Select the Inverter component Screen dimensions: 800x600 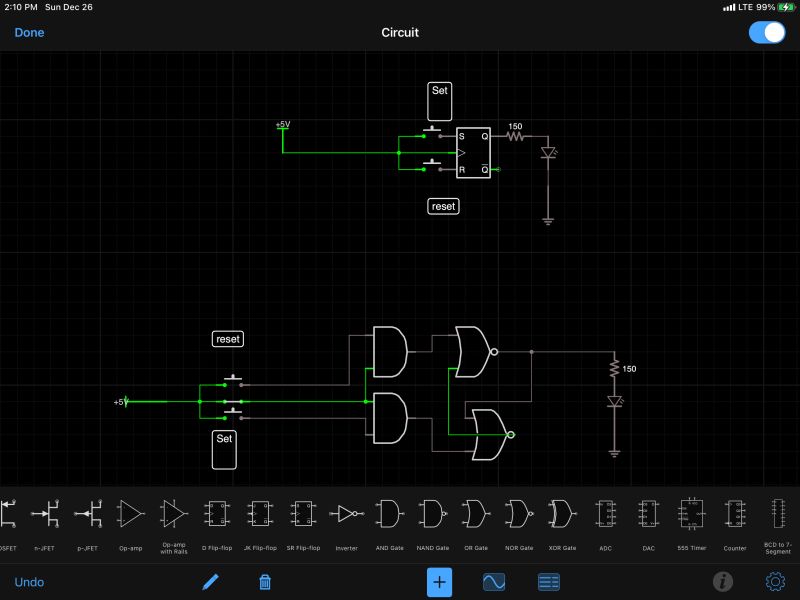(x=345, y=518)
